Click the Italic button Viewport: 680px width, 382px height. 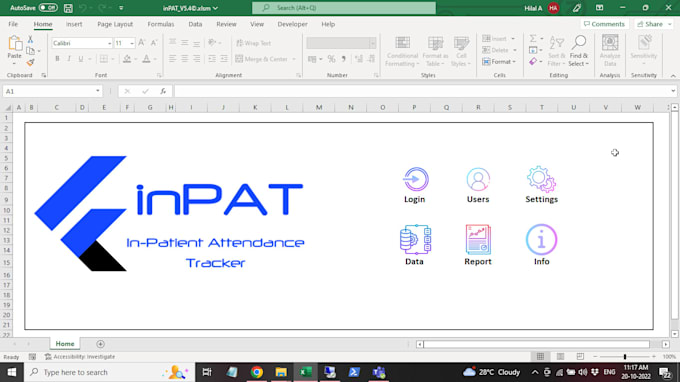click(69, 59)
